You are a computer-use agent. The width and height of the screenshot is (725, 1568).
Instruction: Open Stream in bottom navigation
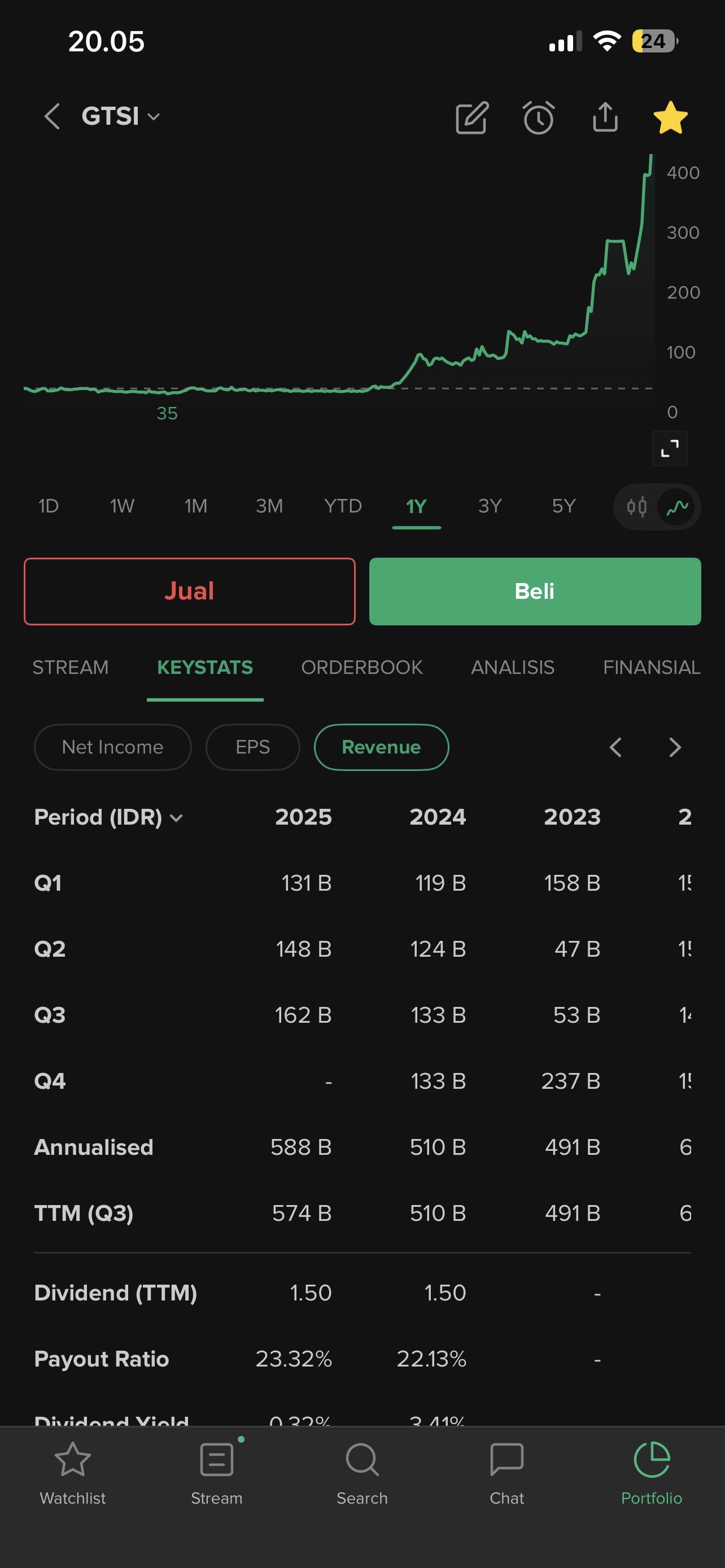coord(217,1471)
